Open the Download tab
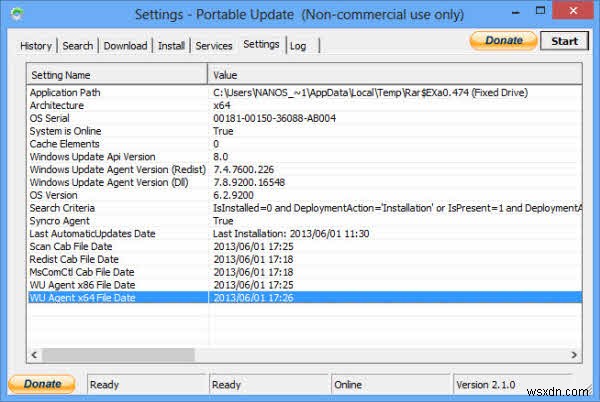Viewport: 600px width, 402px height. pos(126,46)
